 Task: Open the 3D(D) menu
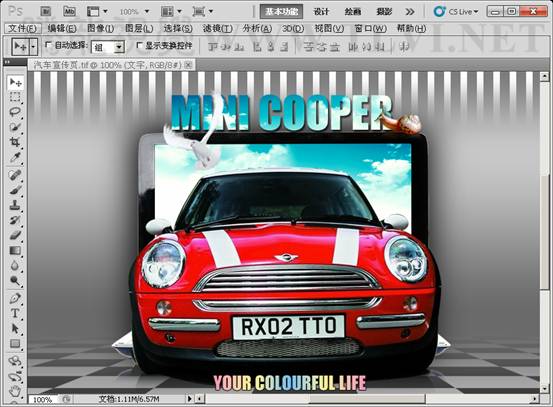(x=293, y=28)
